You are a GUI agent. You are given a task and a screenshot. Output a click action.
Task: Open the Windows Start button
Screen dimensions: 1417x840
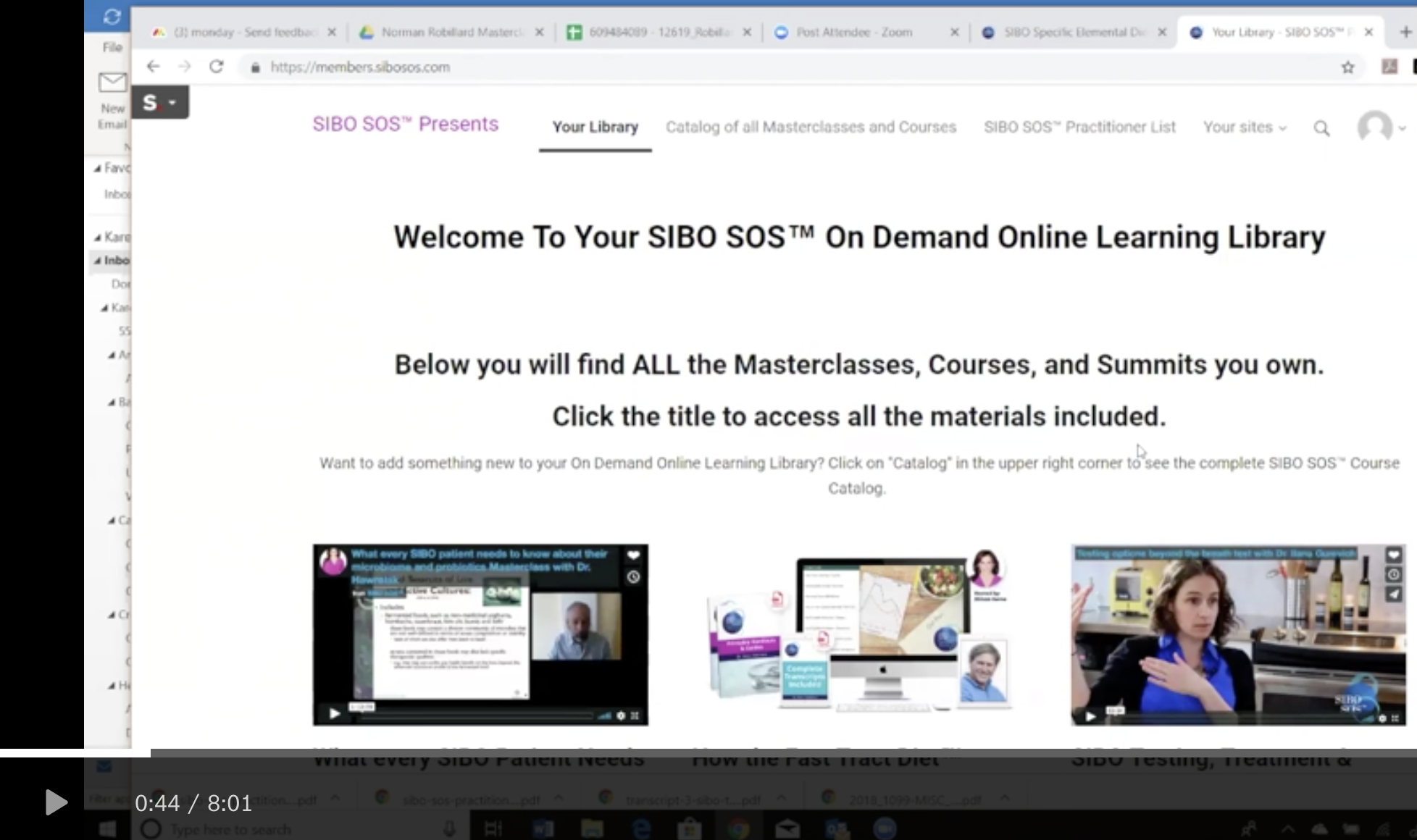point(106,828)
